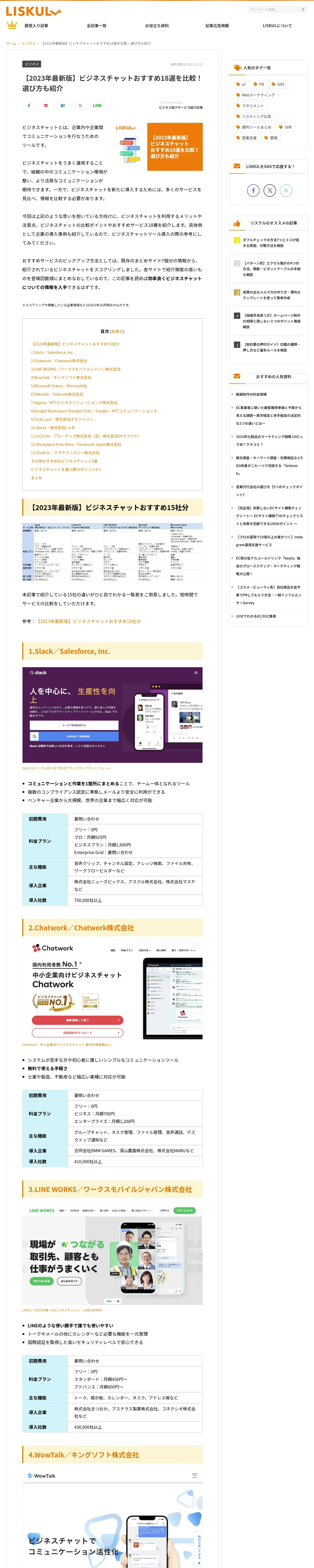This screenshot has width=314, height=1568.
Task: Jump to 13.ChatCo! entry in contents
Action: pos(65,453)
